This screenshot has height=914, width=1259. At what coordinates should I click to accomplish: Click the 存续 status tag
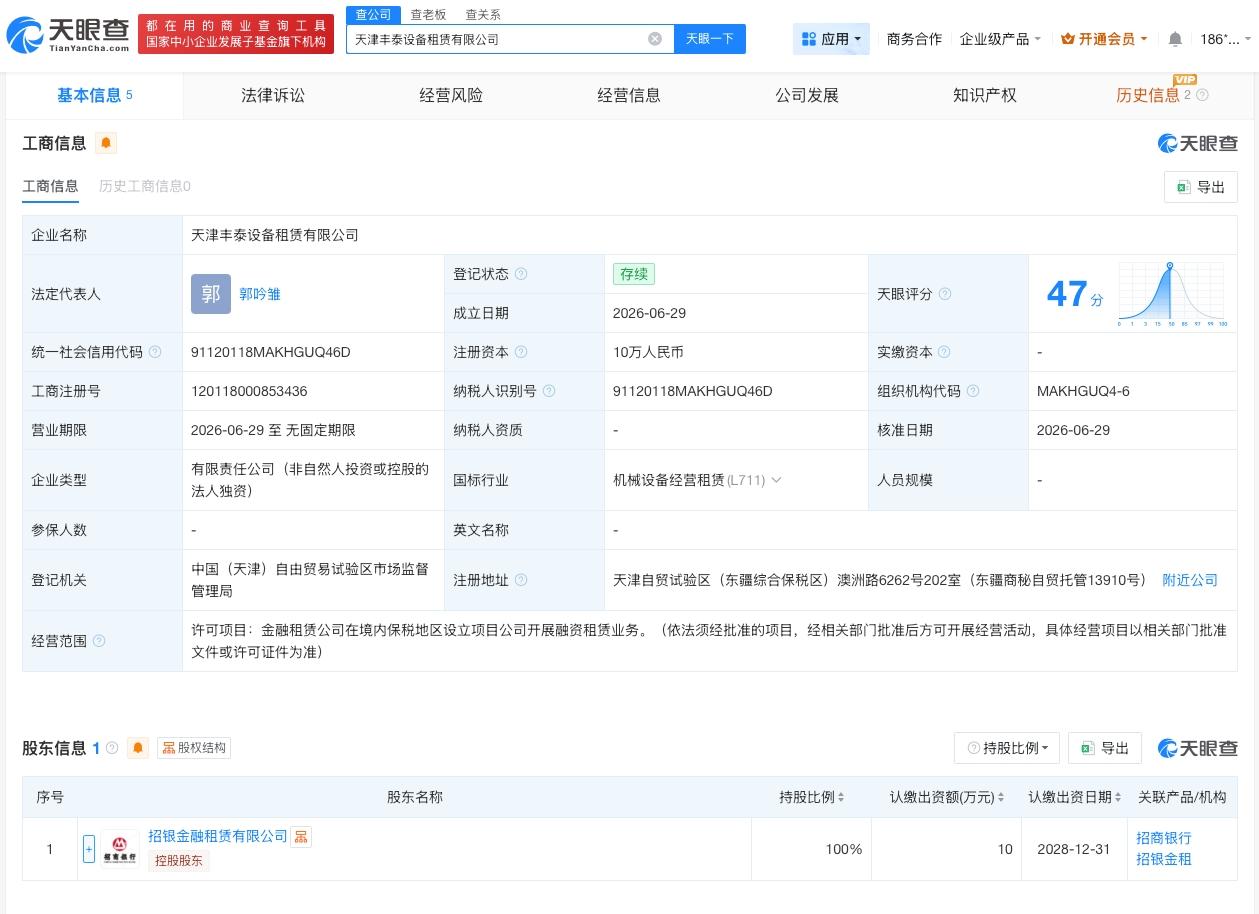[x=634, y=274]
